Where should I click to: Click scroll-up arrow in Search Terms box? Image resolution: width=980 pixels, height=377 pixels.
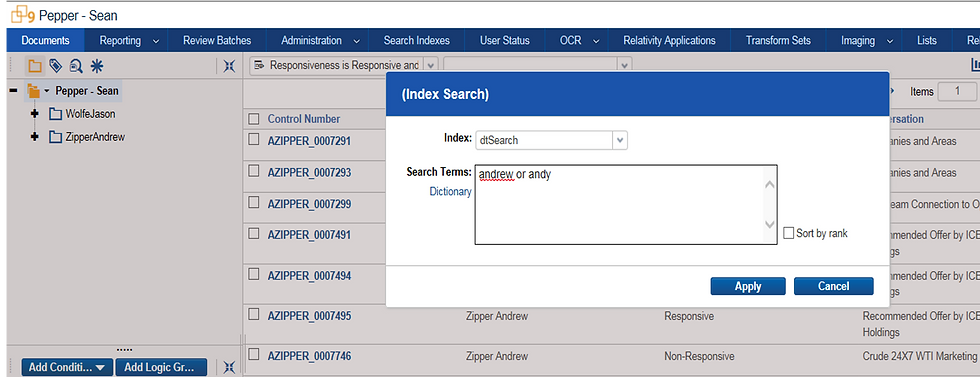pos(770,185)
